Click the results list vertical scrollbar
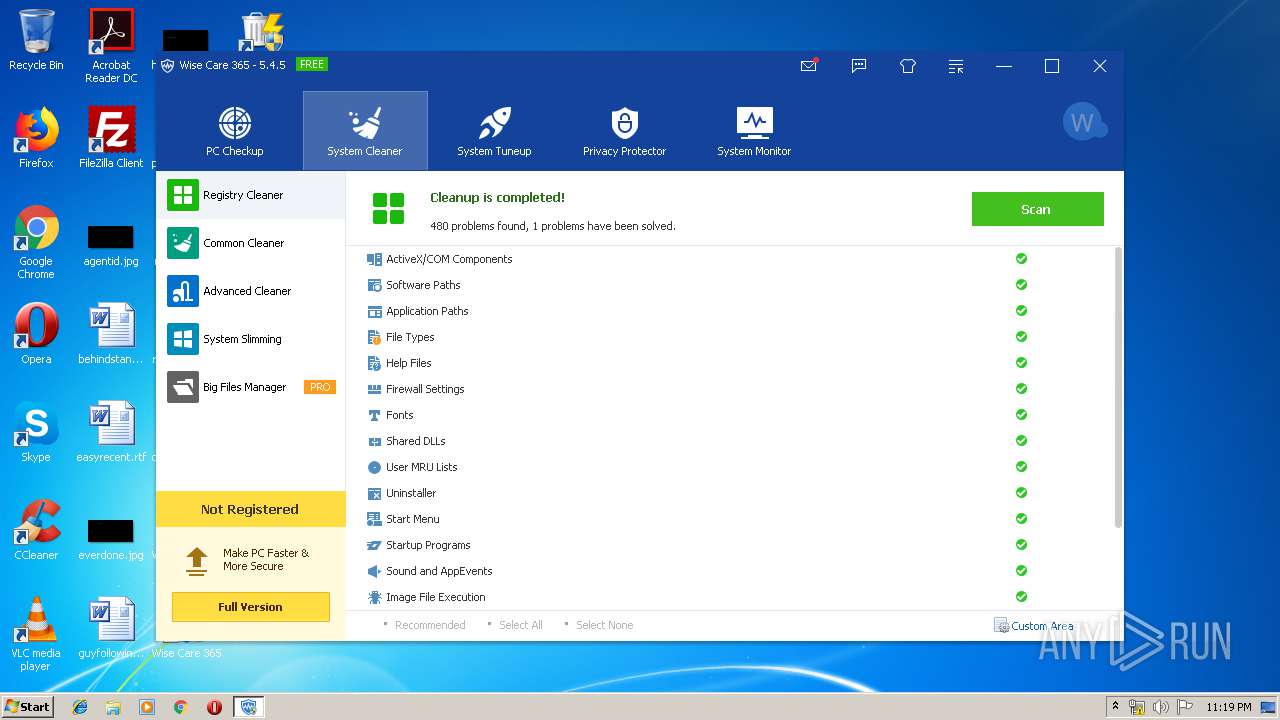 point(1118,388)
